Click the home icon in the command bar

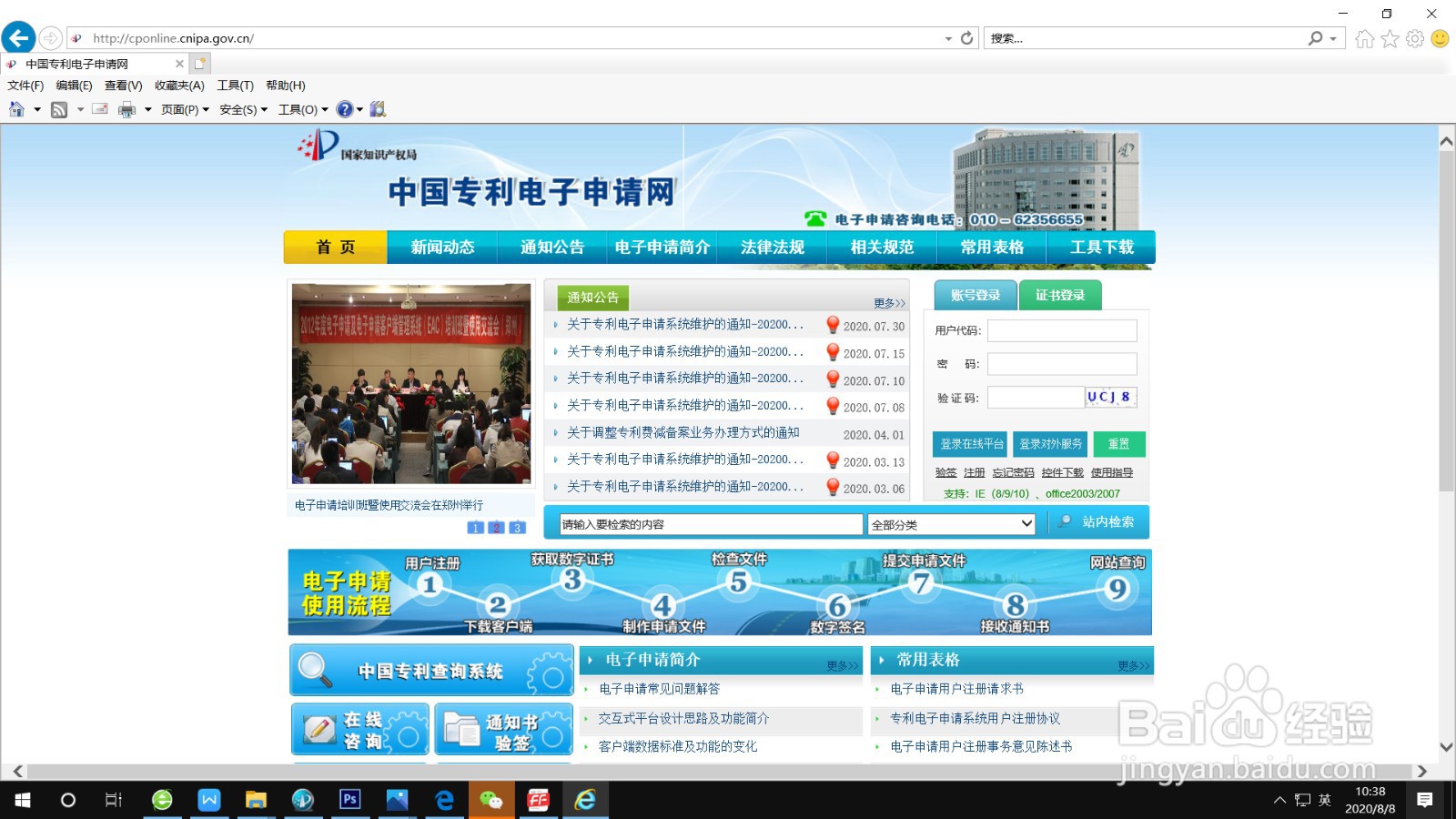[x=16, y=109]
